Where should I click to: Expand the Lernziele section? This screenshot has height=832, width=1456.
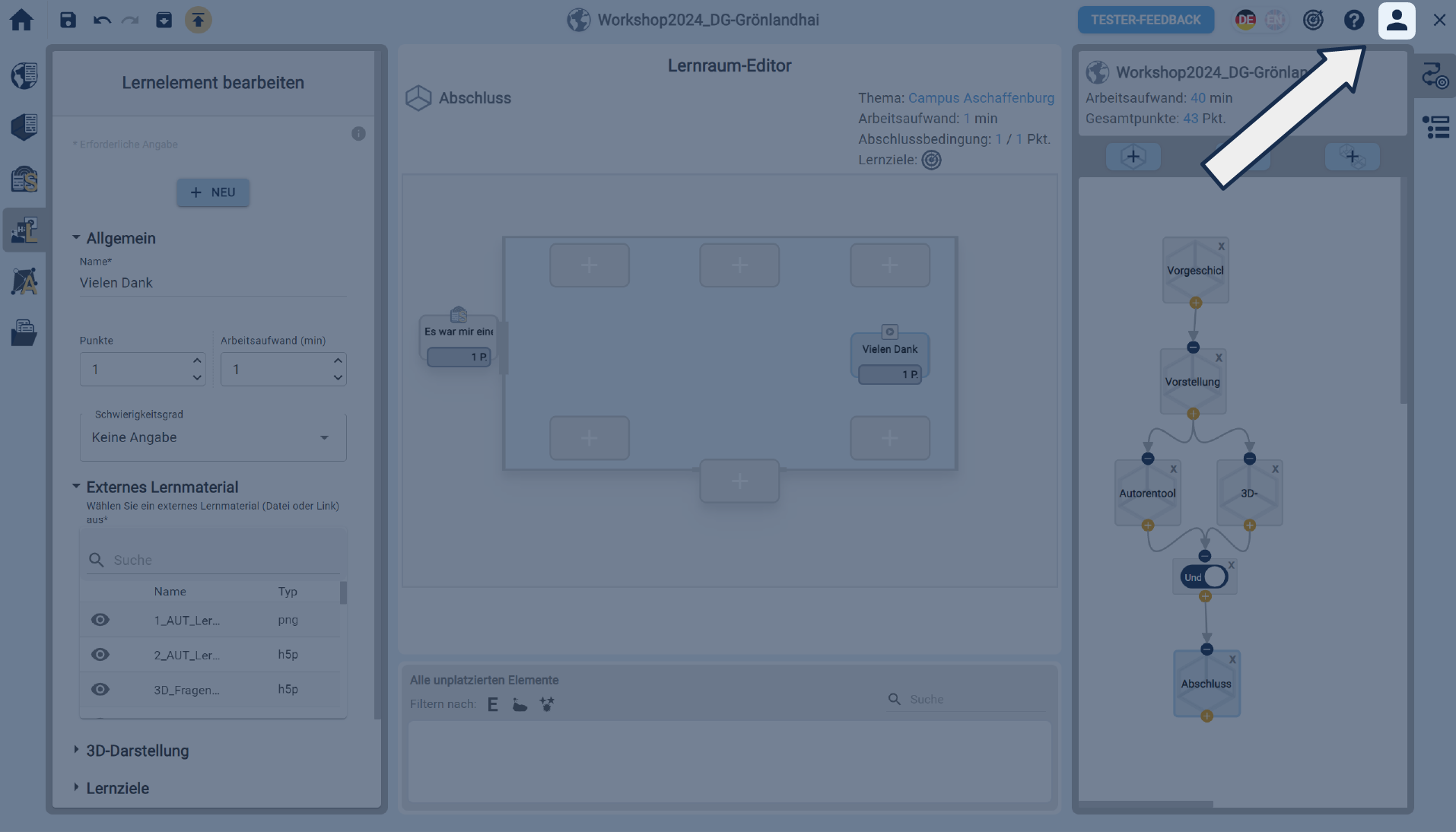117,788
